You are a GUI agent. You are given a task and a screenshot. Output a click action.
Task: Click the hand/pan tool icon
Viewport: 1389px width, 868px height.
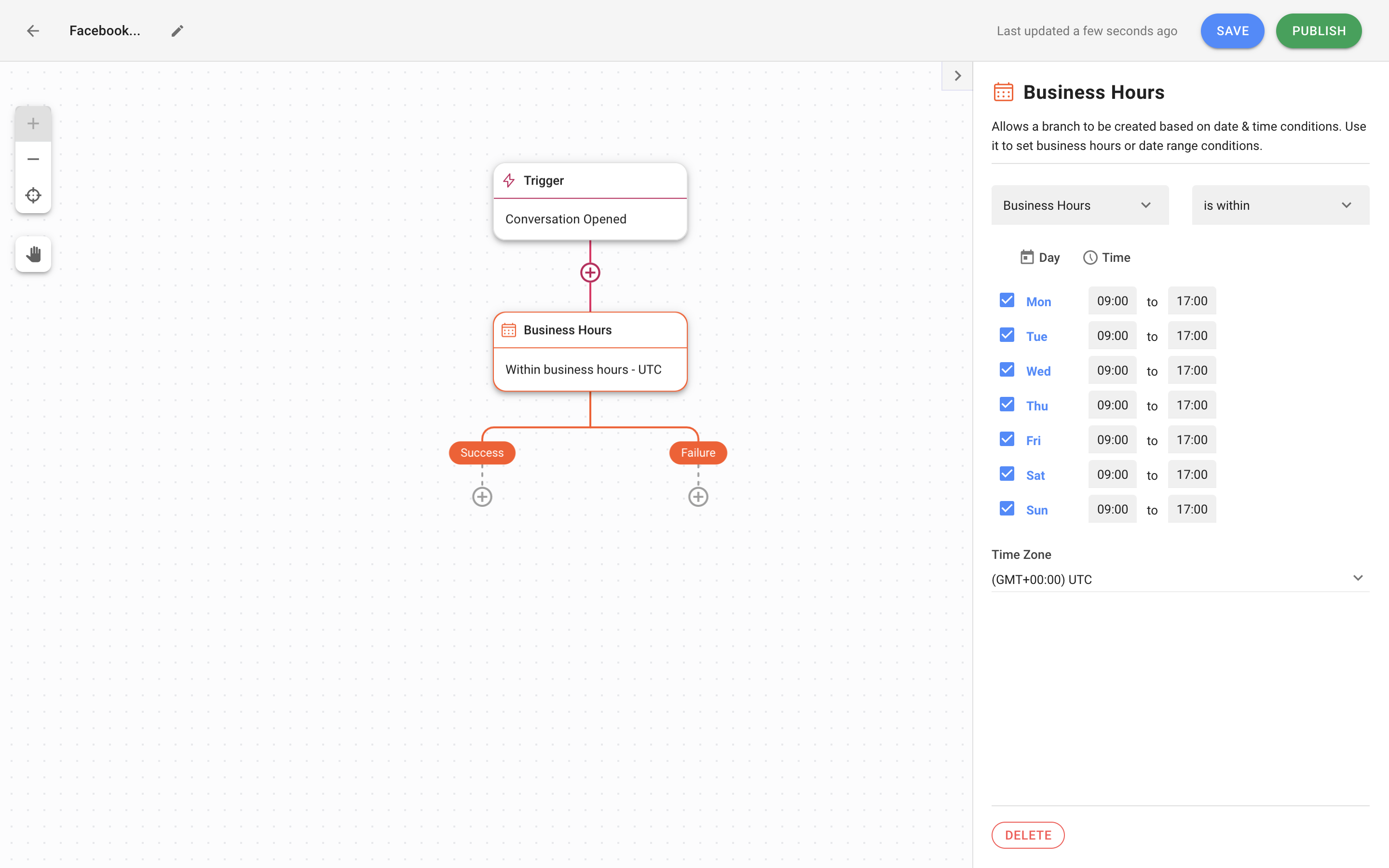(x=33, y=254)
